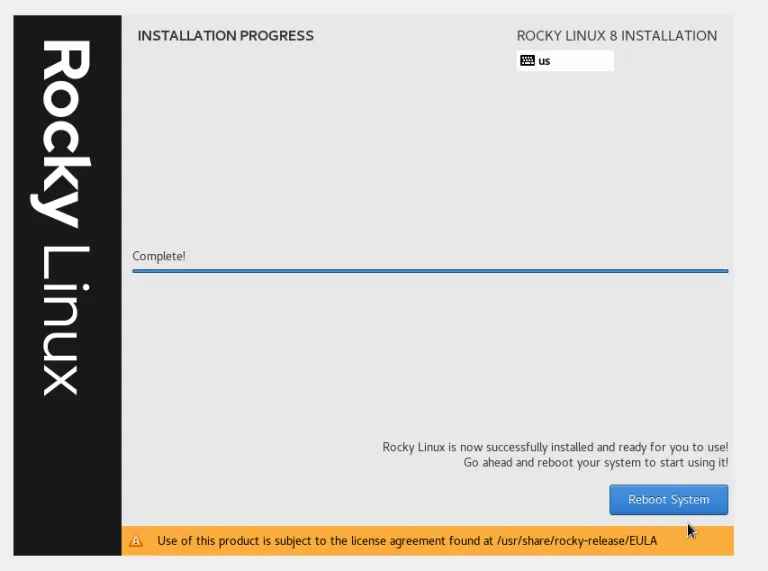Viewport: 768px width, 571px height.
Task: Click the orange EULA license notice bar
Action: tap(428, 541)
